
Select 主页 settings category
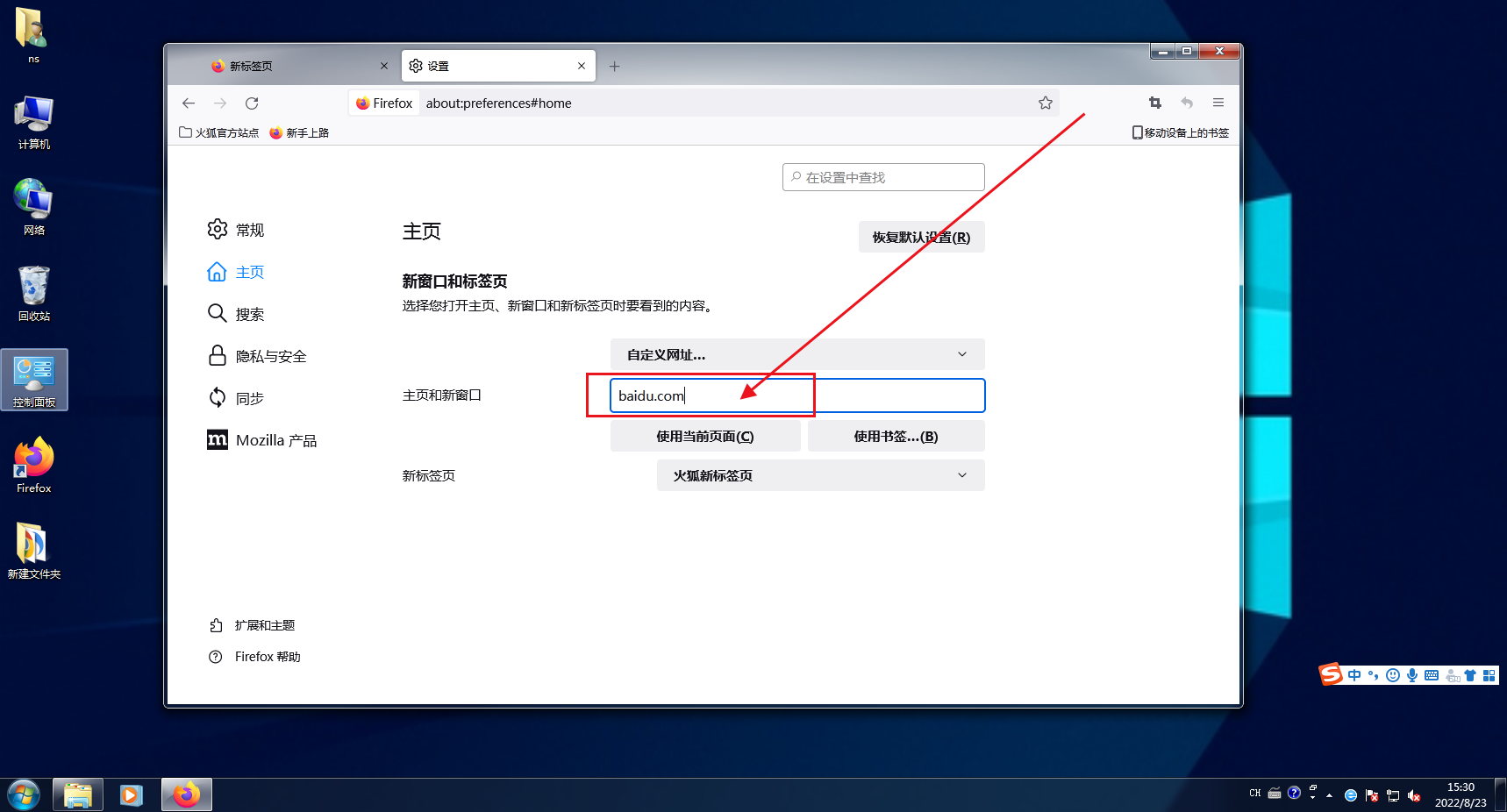tap(236, 272)
